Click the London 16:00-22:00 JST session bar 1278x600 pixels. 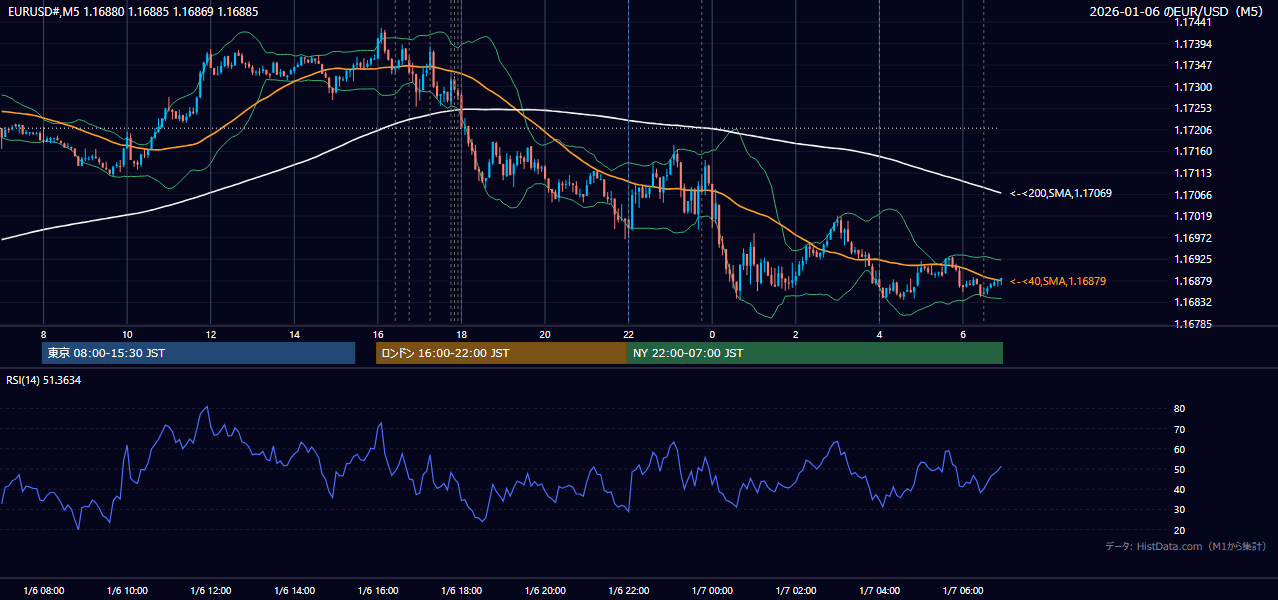[x=501, y=353]
